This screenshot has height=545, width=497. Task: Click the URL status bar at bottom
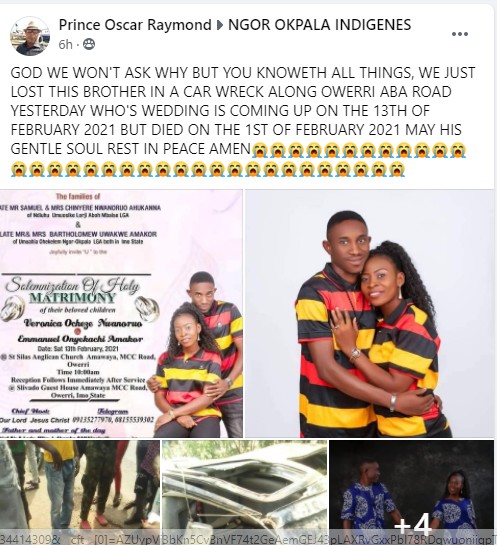tap(248, 539)
